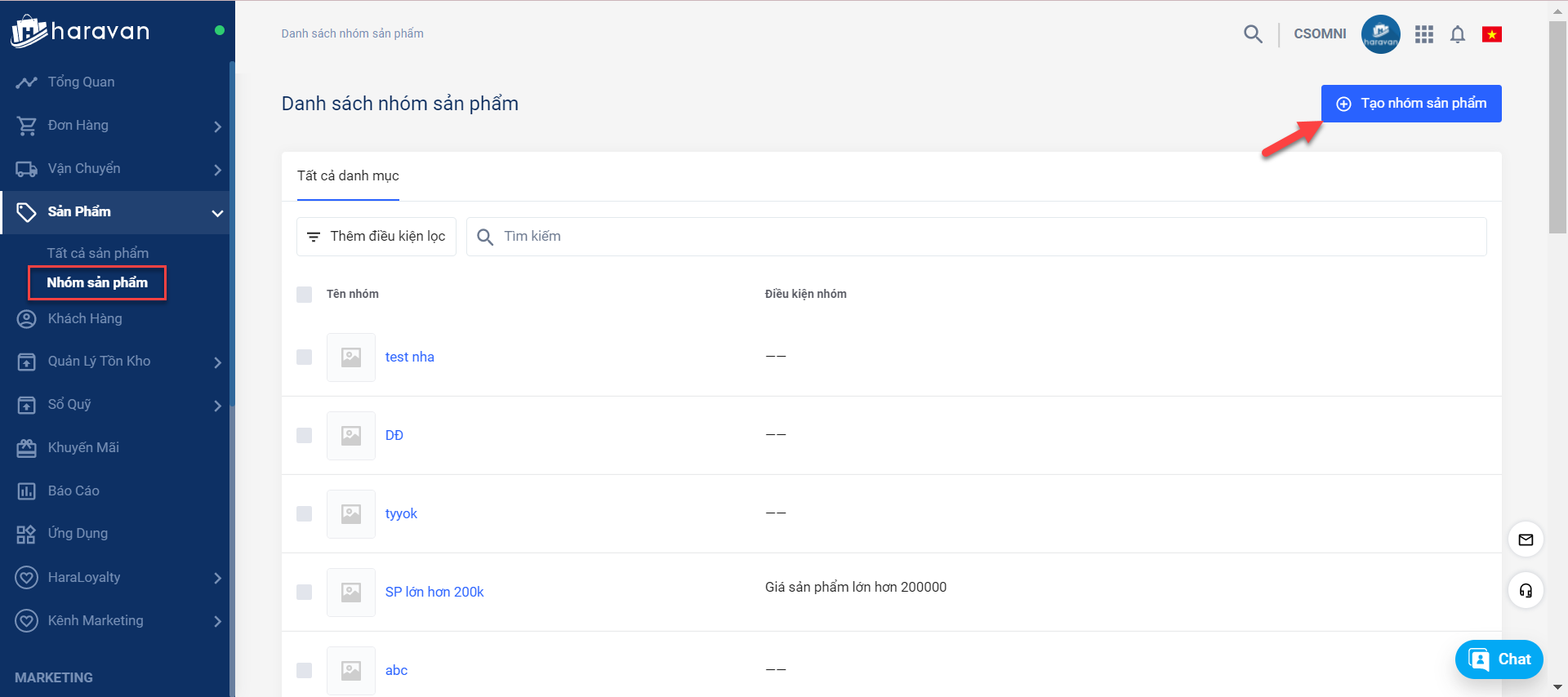The width and height of the screenshot is (1568, 697).
Task: Open the mail envelope floating icon
Action: (1526, 539)
